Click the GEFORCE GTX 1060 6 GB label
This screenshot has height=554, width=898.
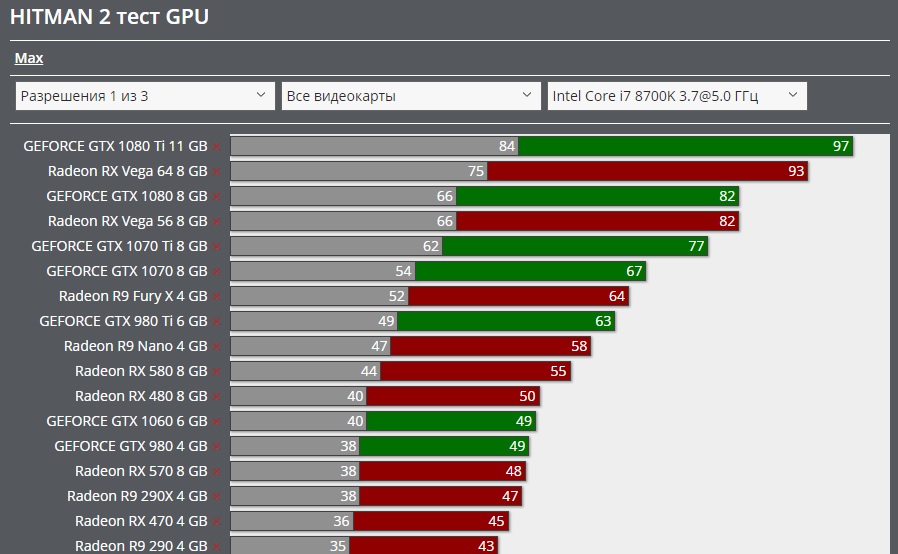pyautogui.click(x=127, y=421)
